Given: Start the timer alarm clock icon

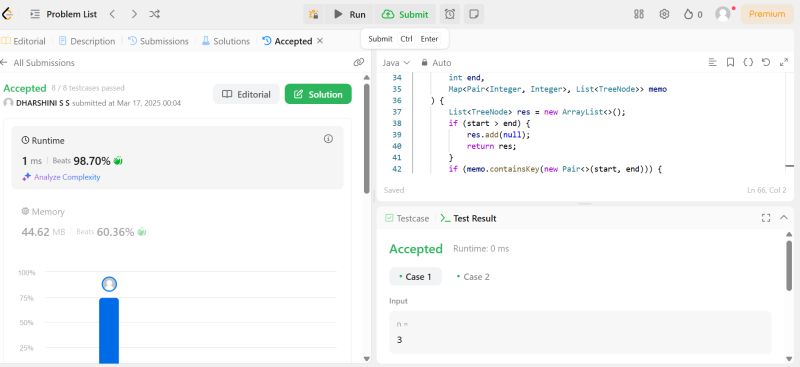Looking at the screenshot, I should point(449,14).
